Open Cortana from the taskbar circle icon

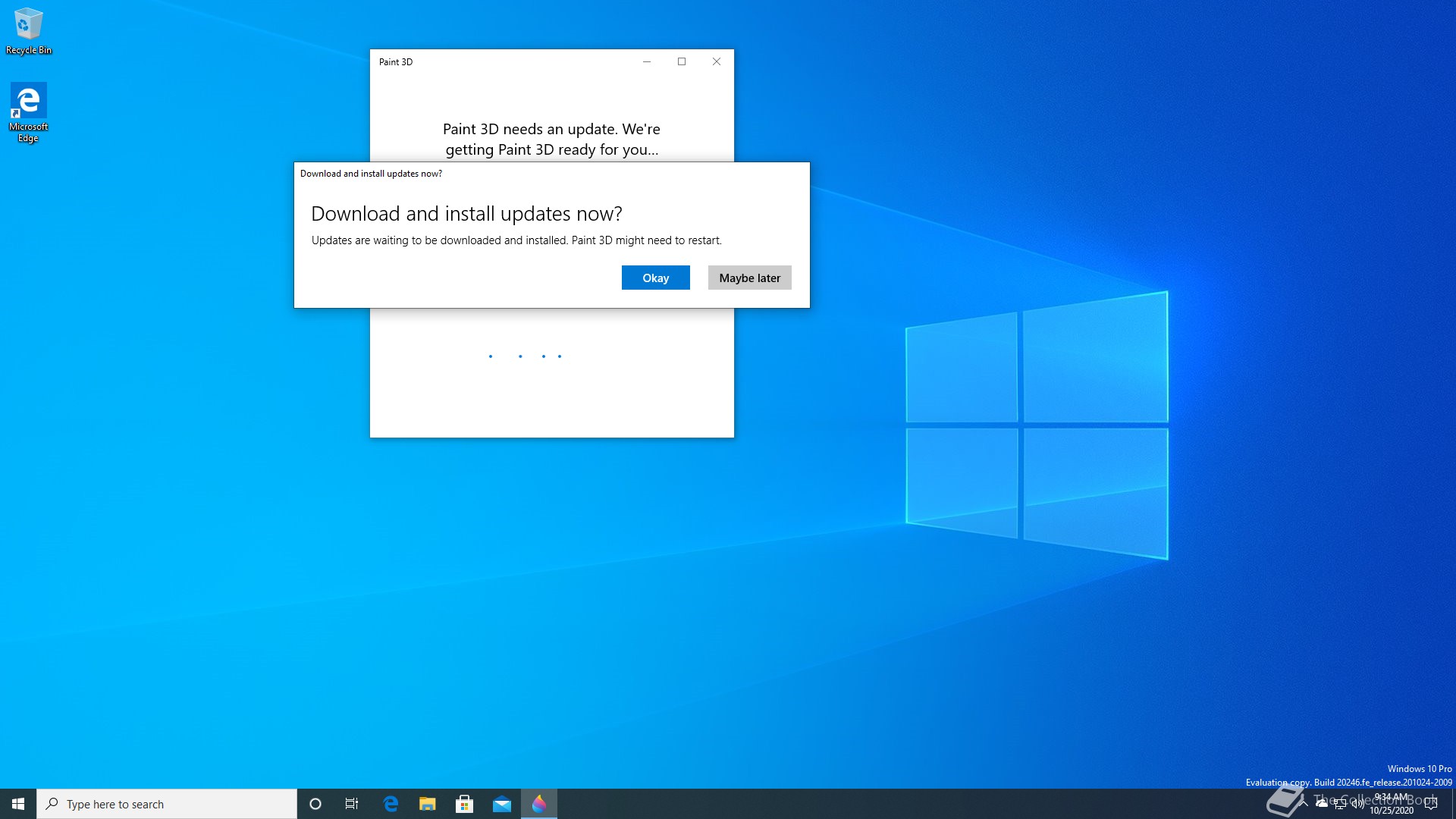point(315,804)
